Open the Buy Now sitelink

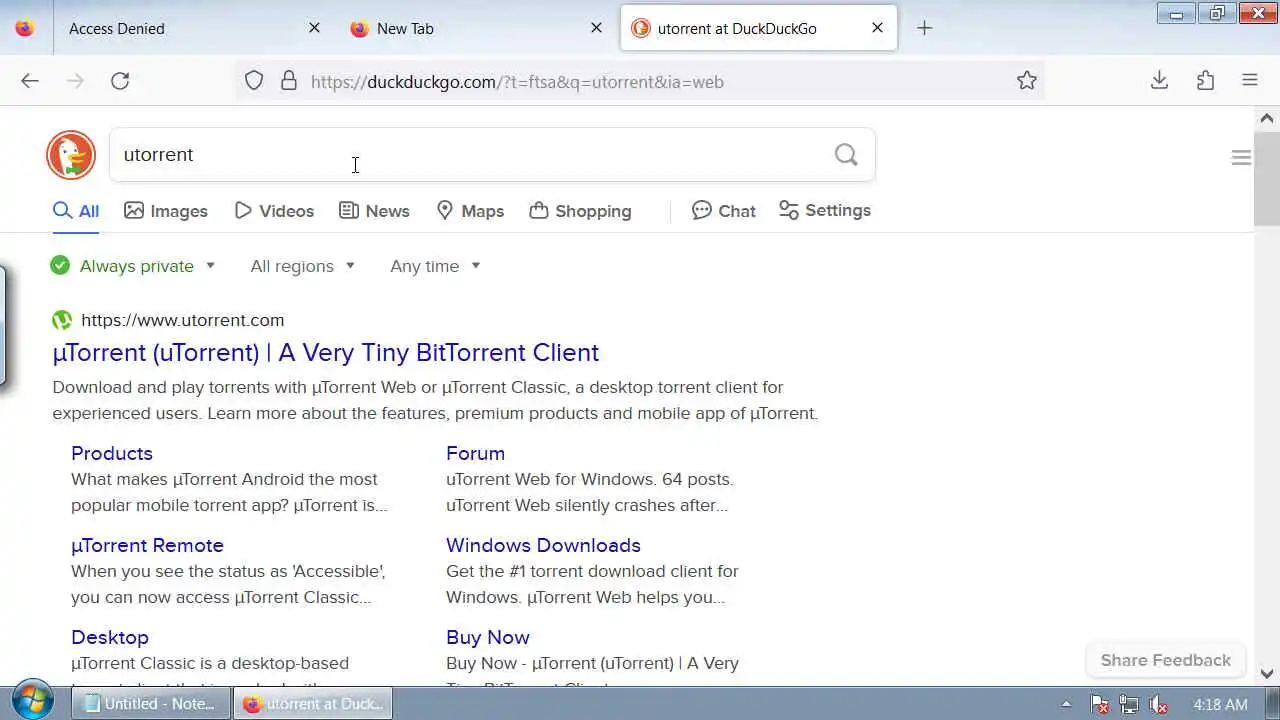point(488,637)
